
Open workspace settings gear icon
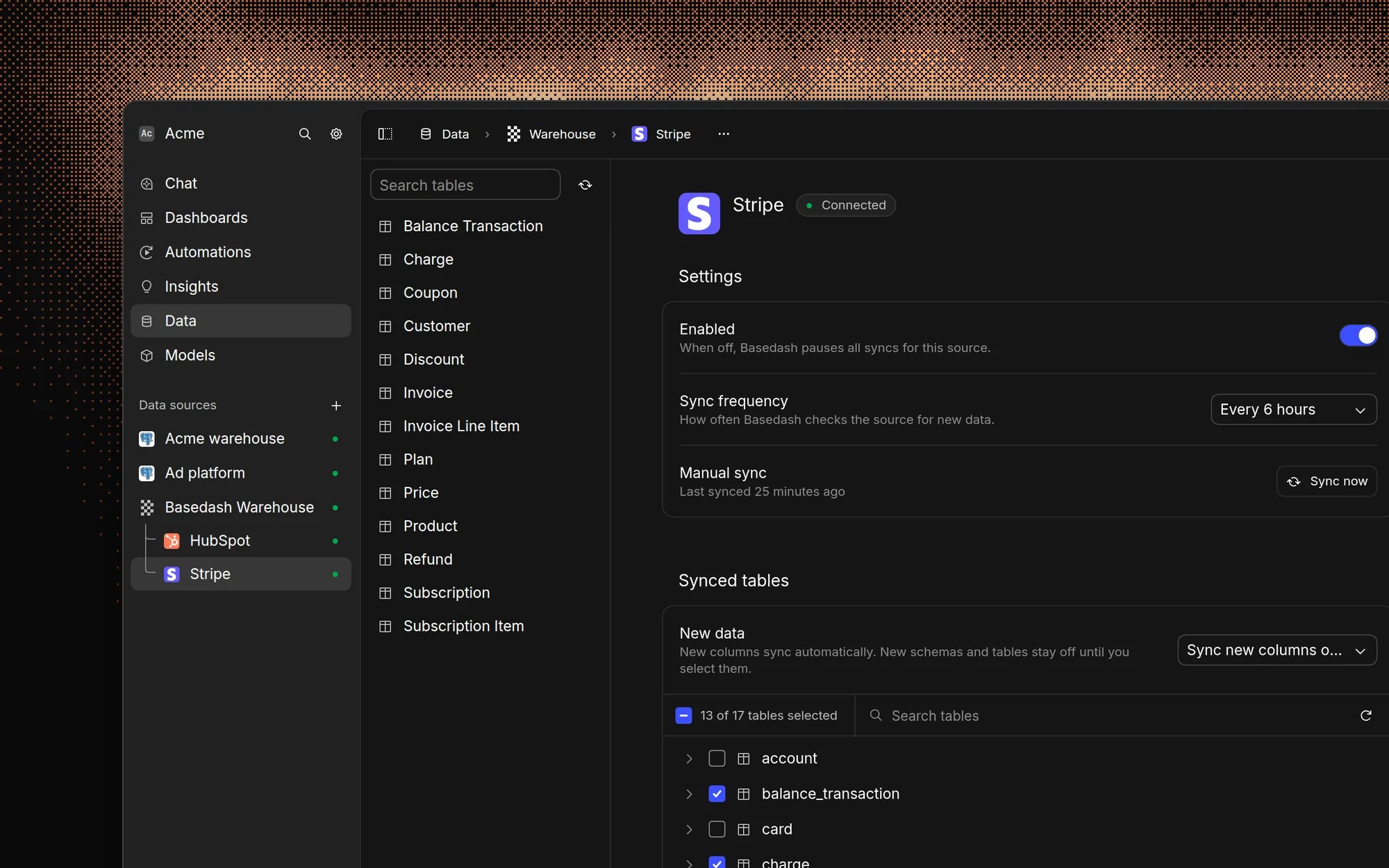336,134
